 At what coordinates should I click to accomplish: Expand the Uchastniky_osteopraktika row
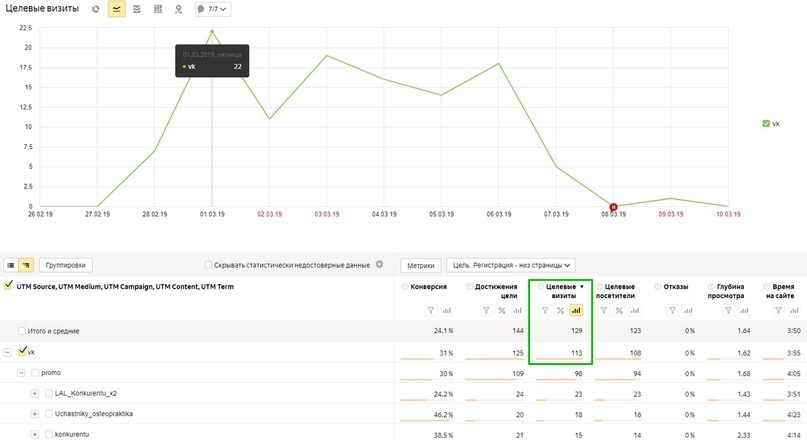click(x=34, y=414)
